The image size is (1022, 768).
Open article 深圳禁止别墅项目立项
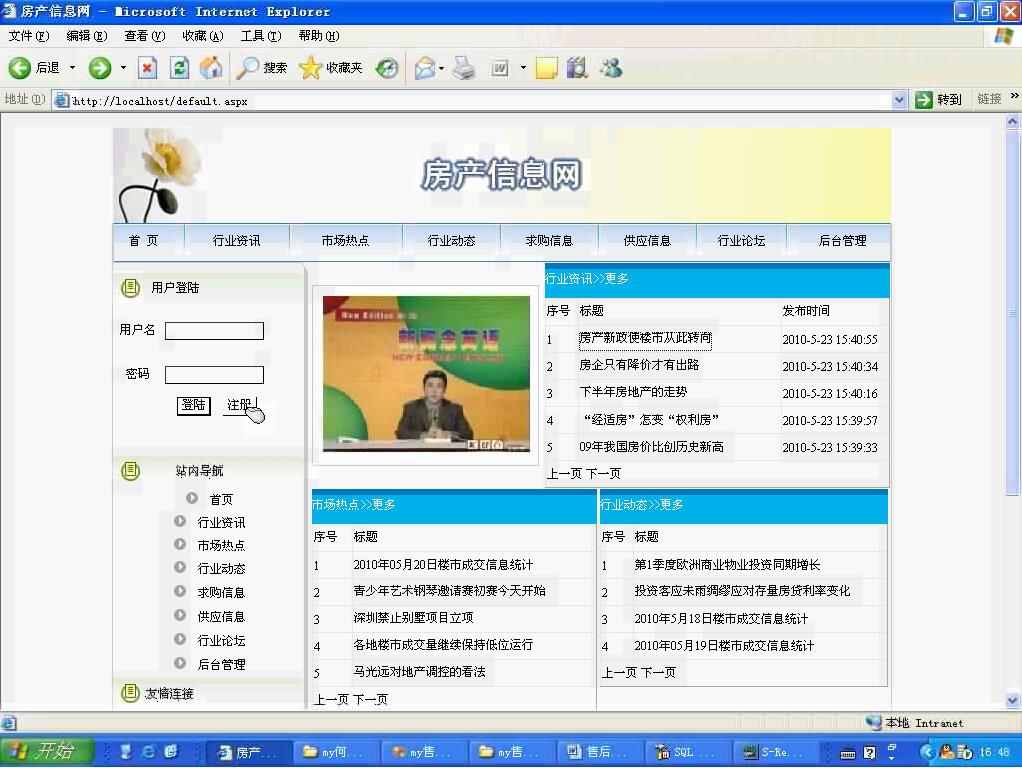pos(413,618)
